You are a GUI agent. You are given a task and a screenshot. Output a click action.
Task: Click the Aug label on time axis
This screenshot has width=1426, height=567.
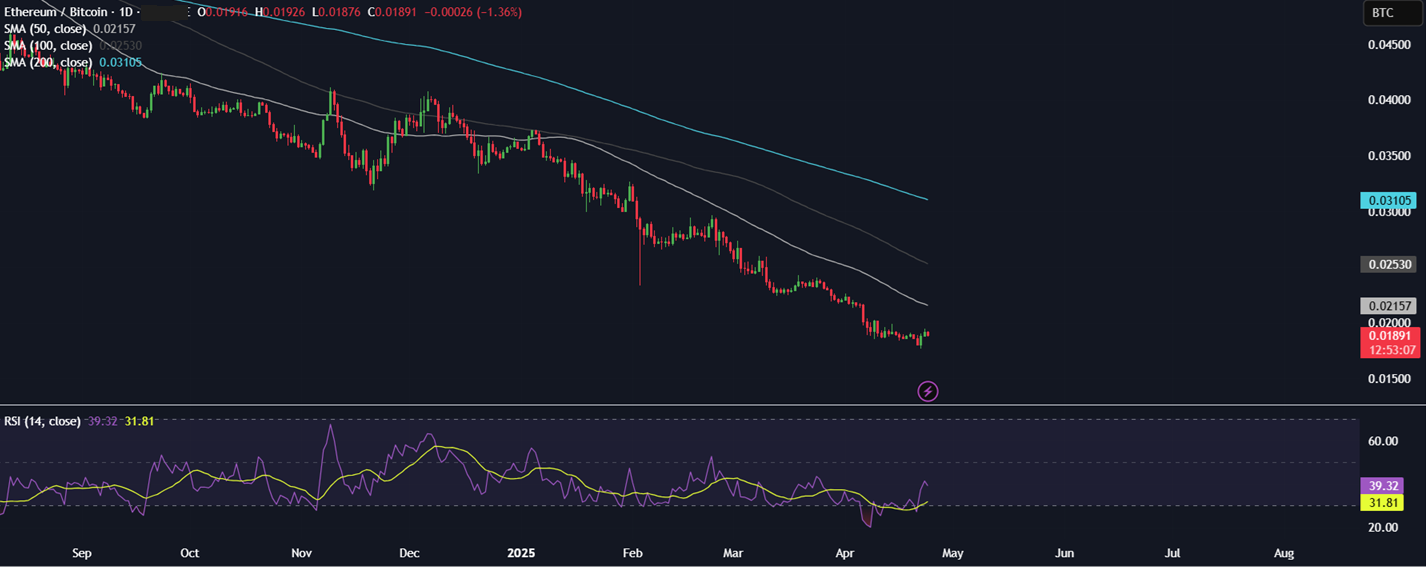(1284, 553)
